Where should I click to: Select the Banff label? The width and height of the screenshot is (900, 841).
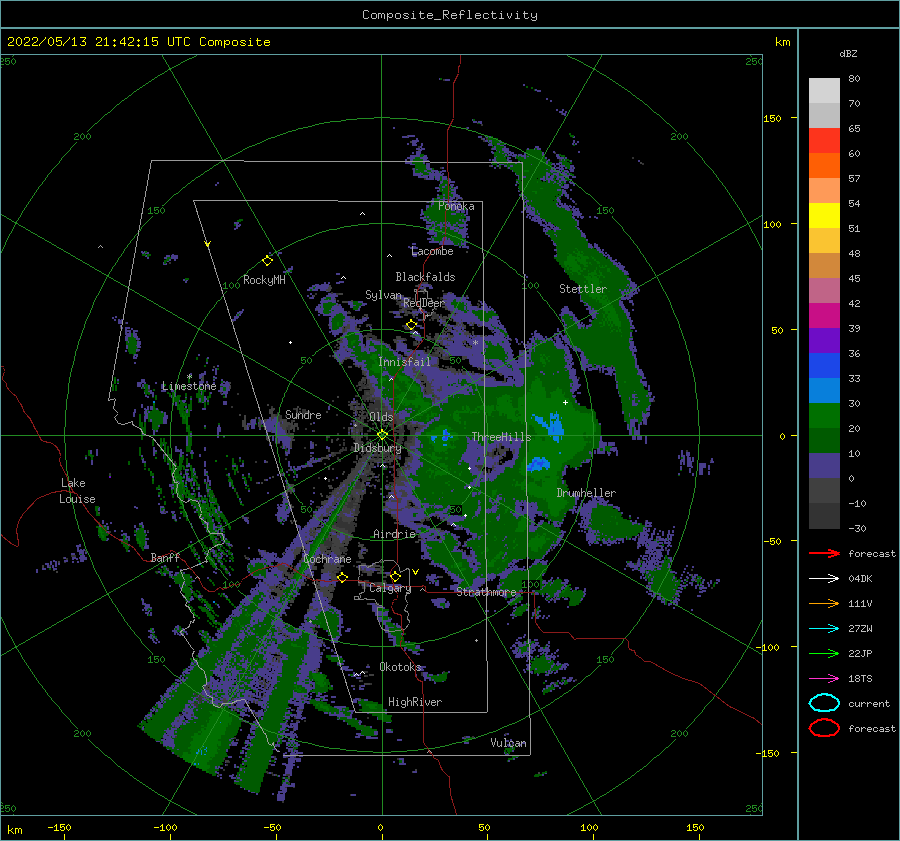(x=165, y=557)
